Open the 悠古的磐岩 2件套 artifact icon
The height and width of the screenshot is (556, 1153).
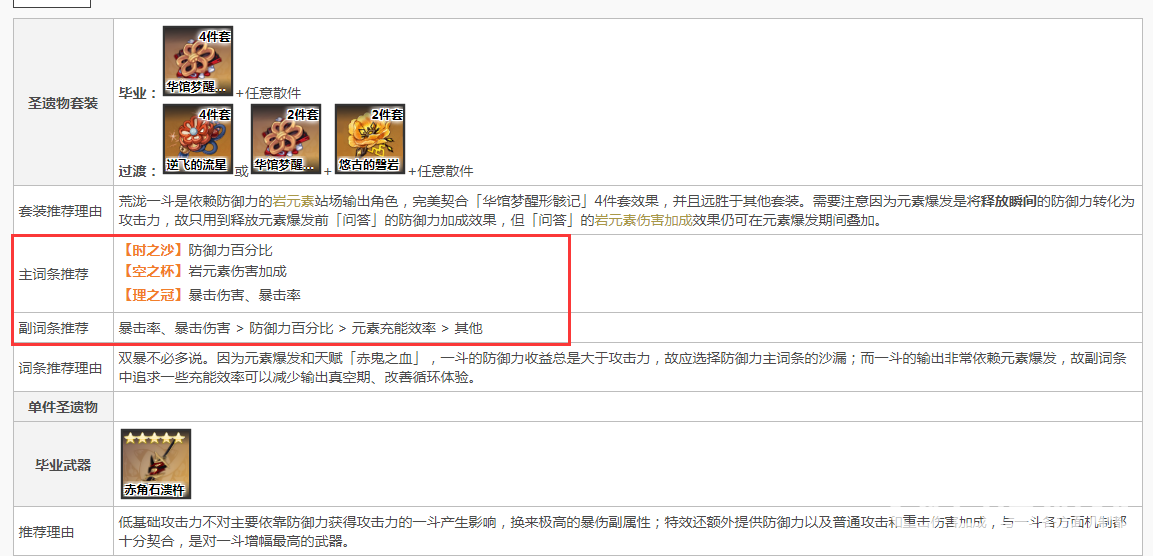[370, 140]
